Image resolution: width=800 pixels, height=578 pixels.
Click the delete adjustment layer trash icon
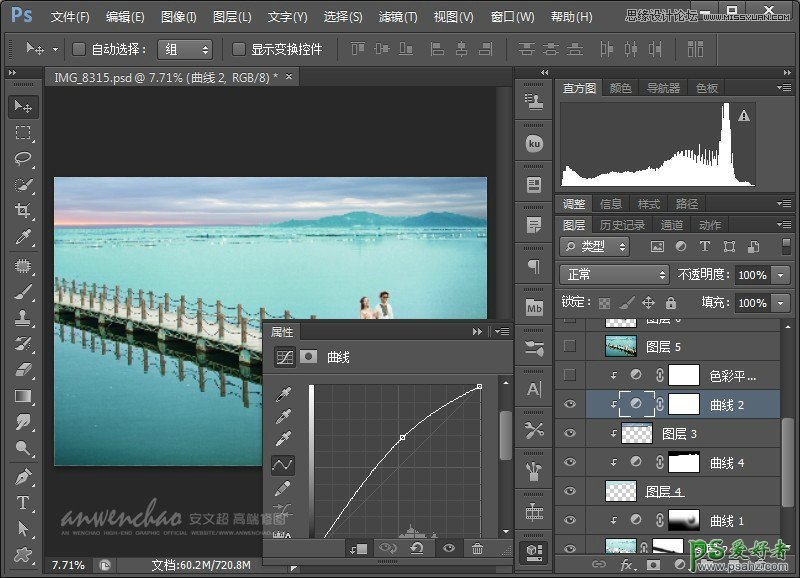tap(477, 548)
